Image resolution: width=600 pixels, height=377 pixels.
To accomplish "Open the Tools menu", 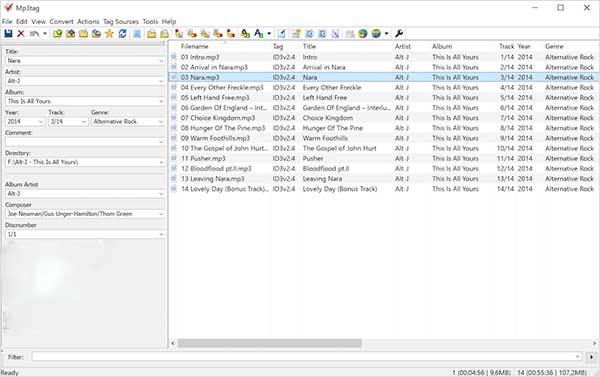I will pyautogui.click(x=150, y=21).
